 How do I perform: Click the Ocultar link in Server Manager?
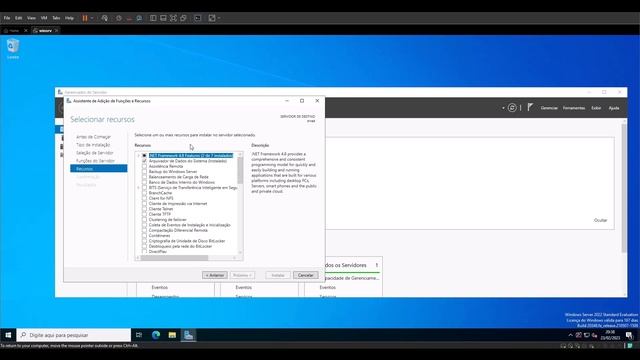click(600, 220)
